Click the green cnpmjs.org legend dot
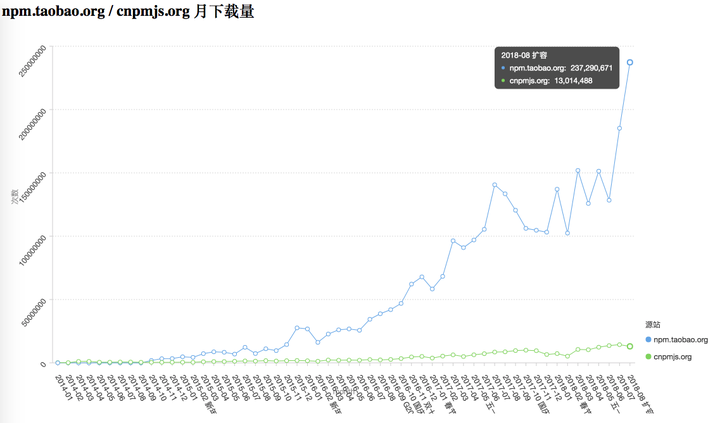This screenshot has height=423, width=720. [x=648, y=357]
